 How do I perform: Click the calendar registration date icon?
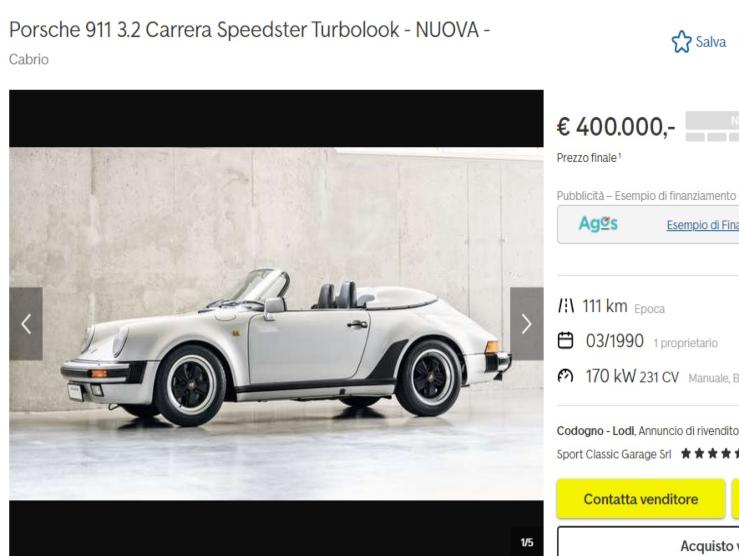[x=566, y=340]
